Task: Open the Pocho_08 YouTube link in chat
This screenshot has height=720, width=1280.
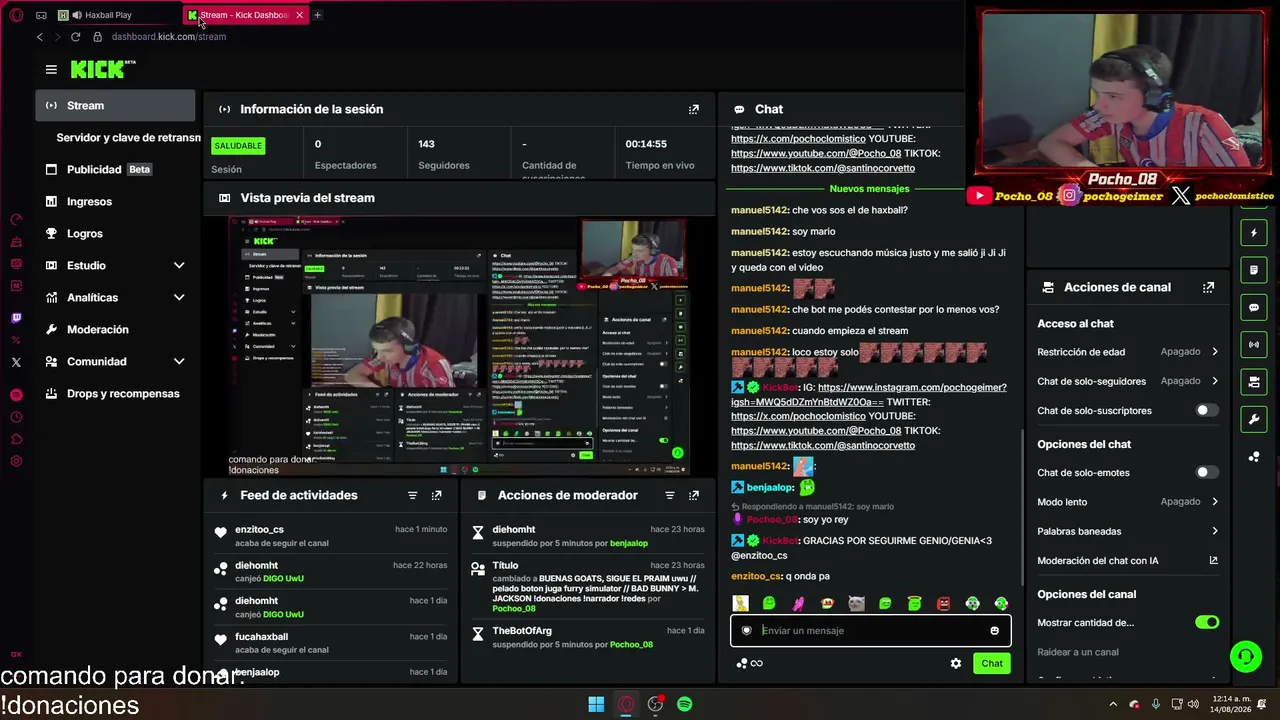Action: coord(816,431)
